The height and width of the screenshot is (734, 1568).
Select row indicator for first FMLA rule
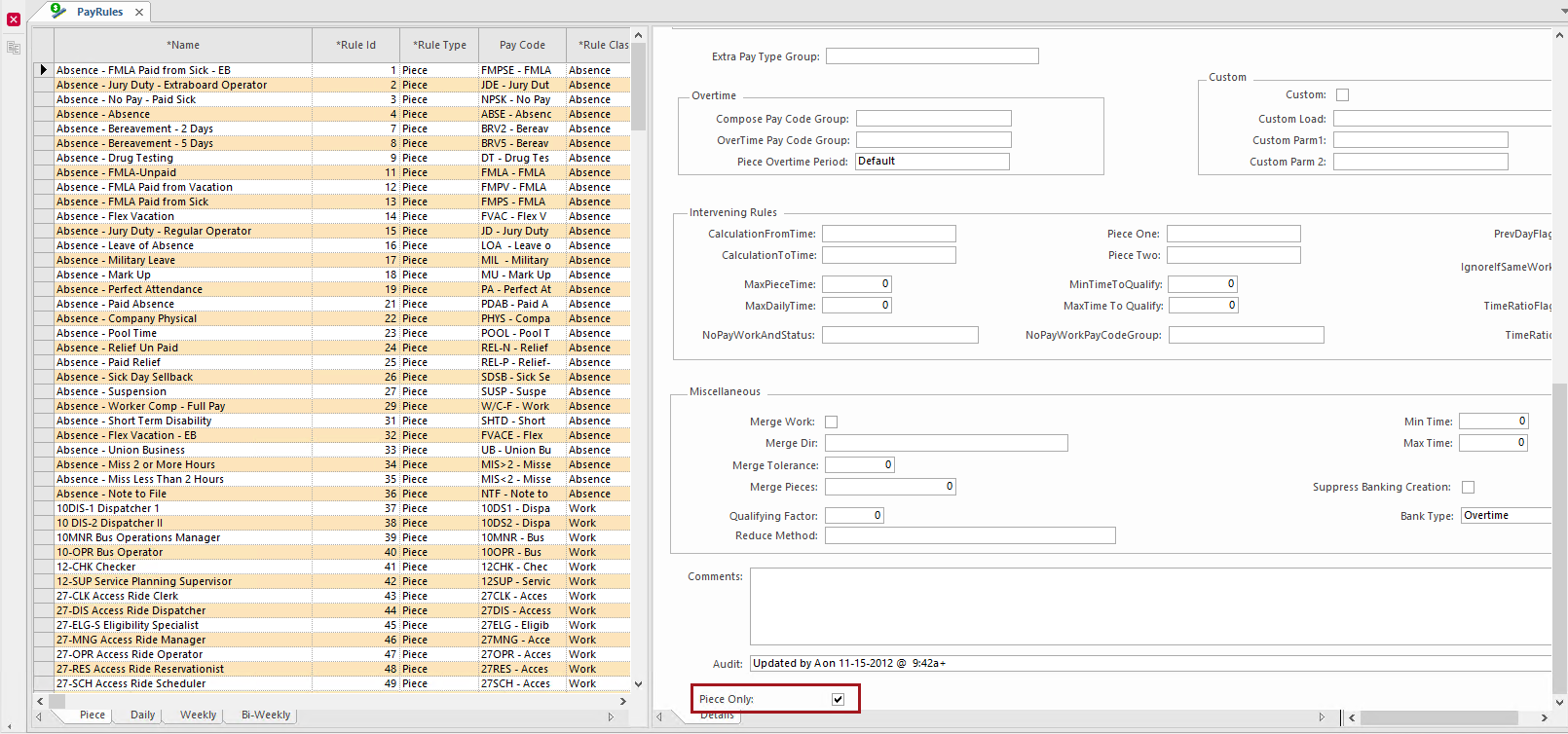[x=43, y=70]
